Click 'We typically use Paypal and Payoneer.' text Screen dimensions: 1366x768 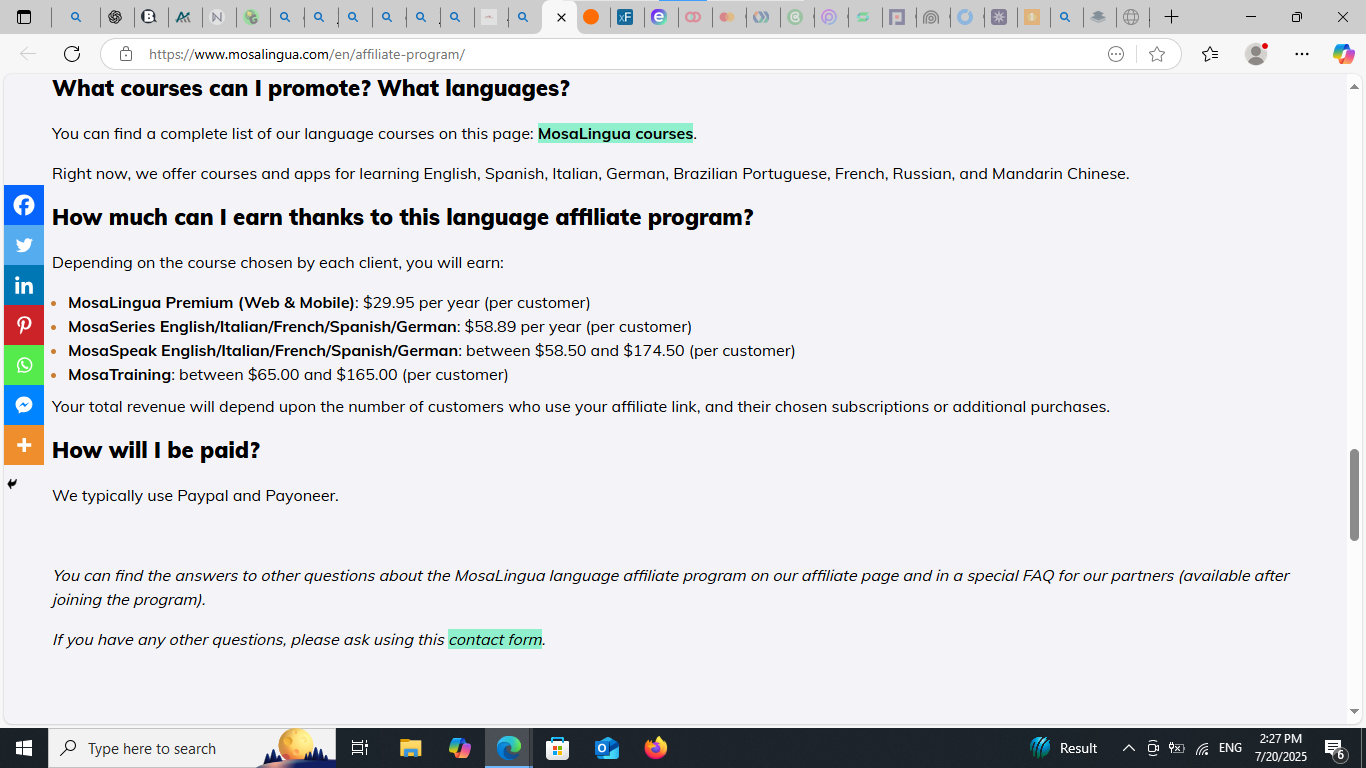coord(195,495)
